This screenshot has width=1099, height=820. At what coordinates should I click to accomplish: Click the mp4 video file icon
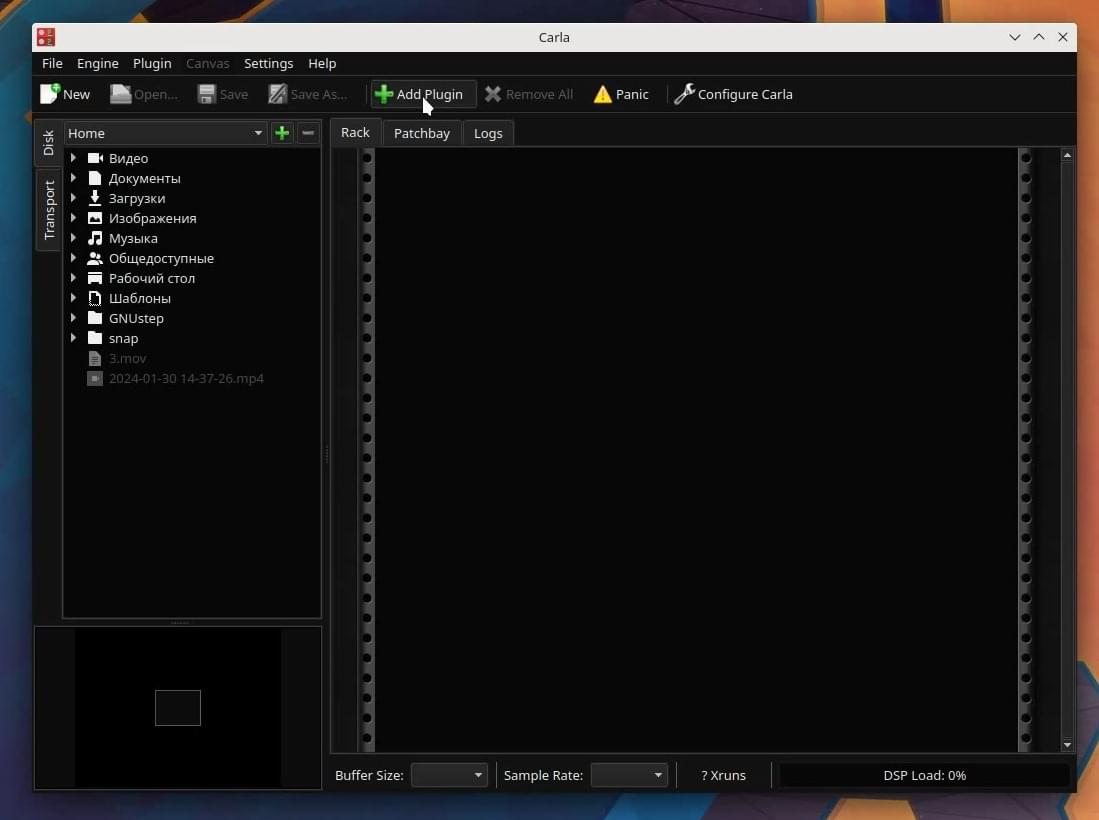pos(95,378)
